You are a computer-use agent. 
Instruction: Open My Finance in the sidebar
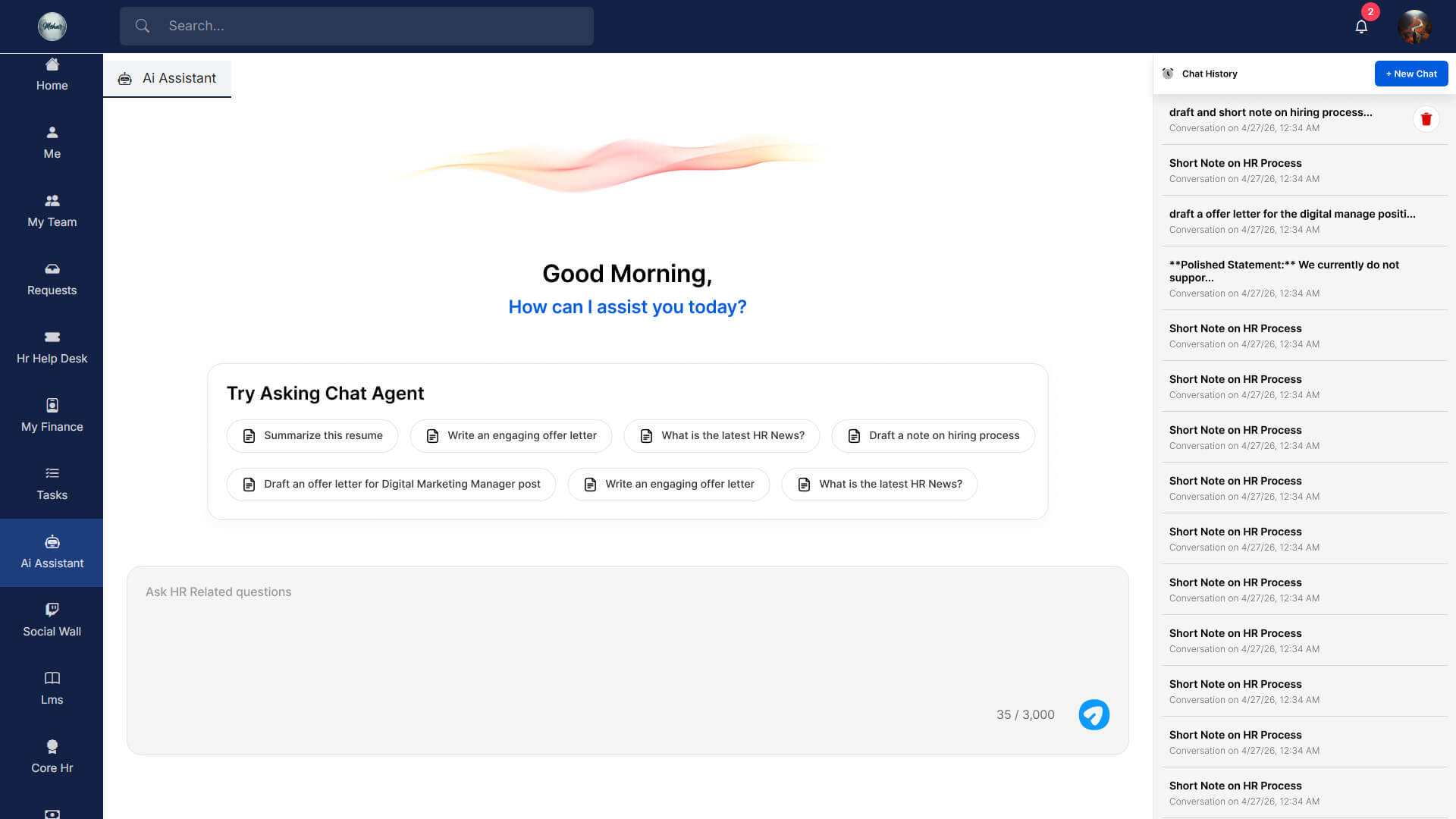pyautogui.click(x=52, y=416)
